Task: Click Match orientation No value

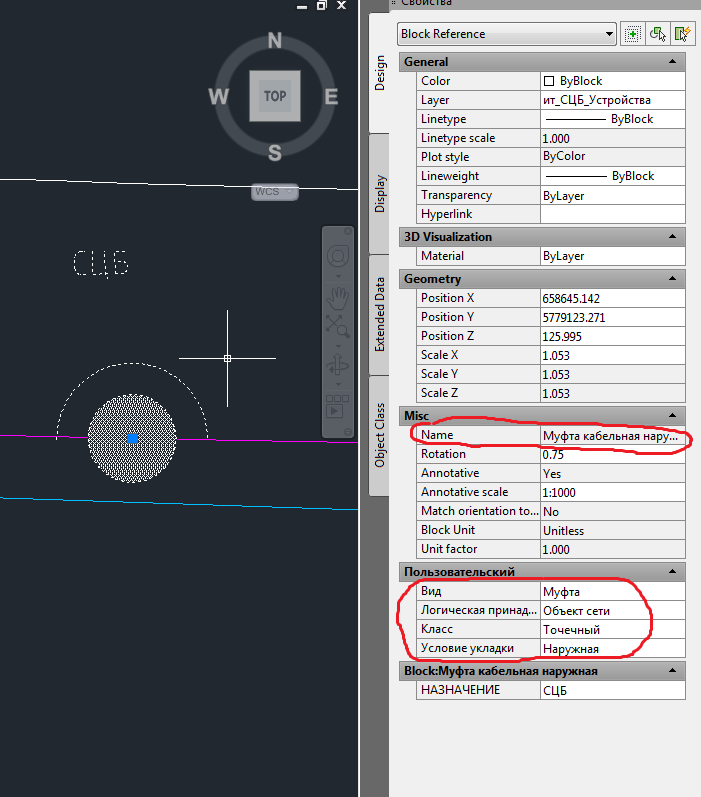Action: coord(613,511)
